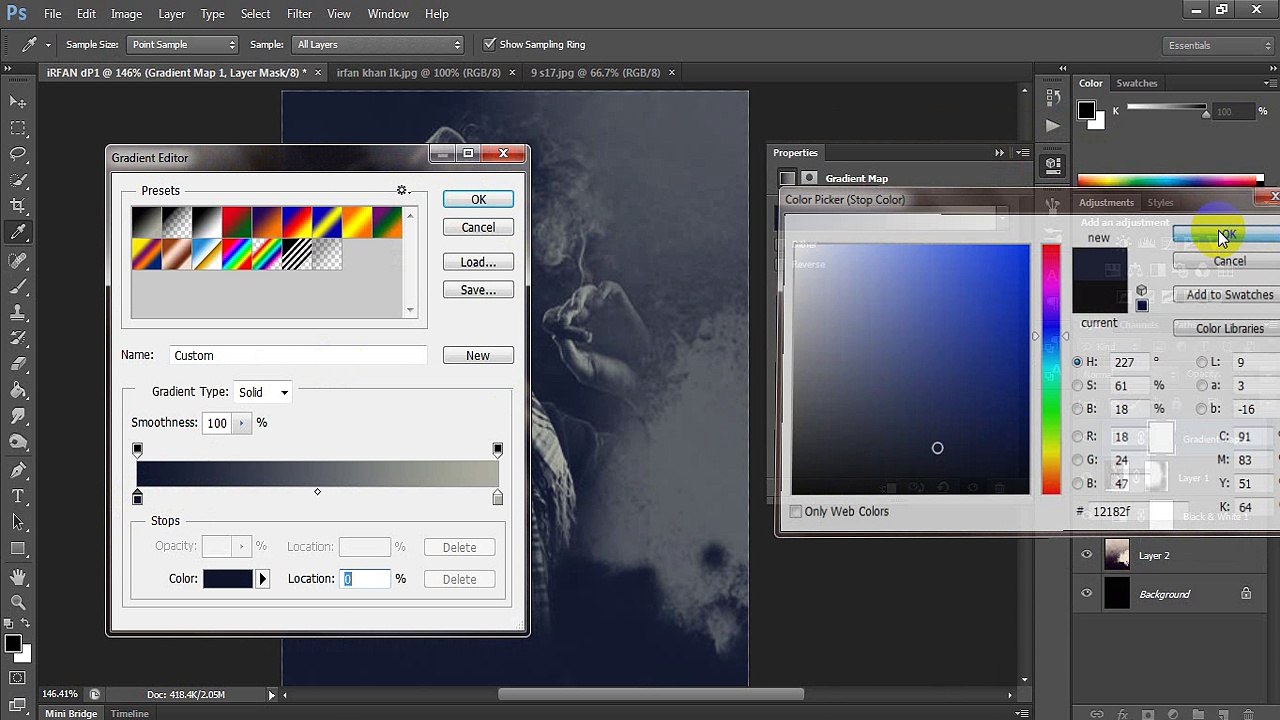1280x720 pixels.
Task: Select the Path Selection tool
Action: (x=18, y=522)
